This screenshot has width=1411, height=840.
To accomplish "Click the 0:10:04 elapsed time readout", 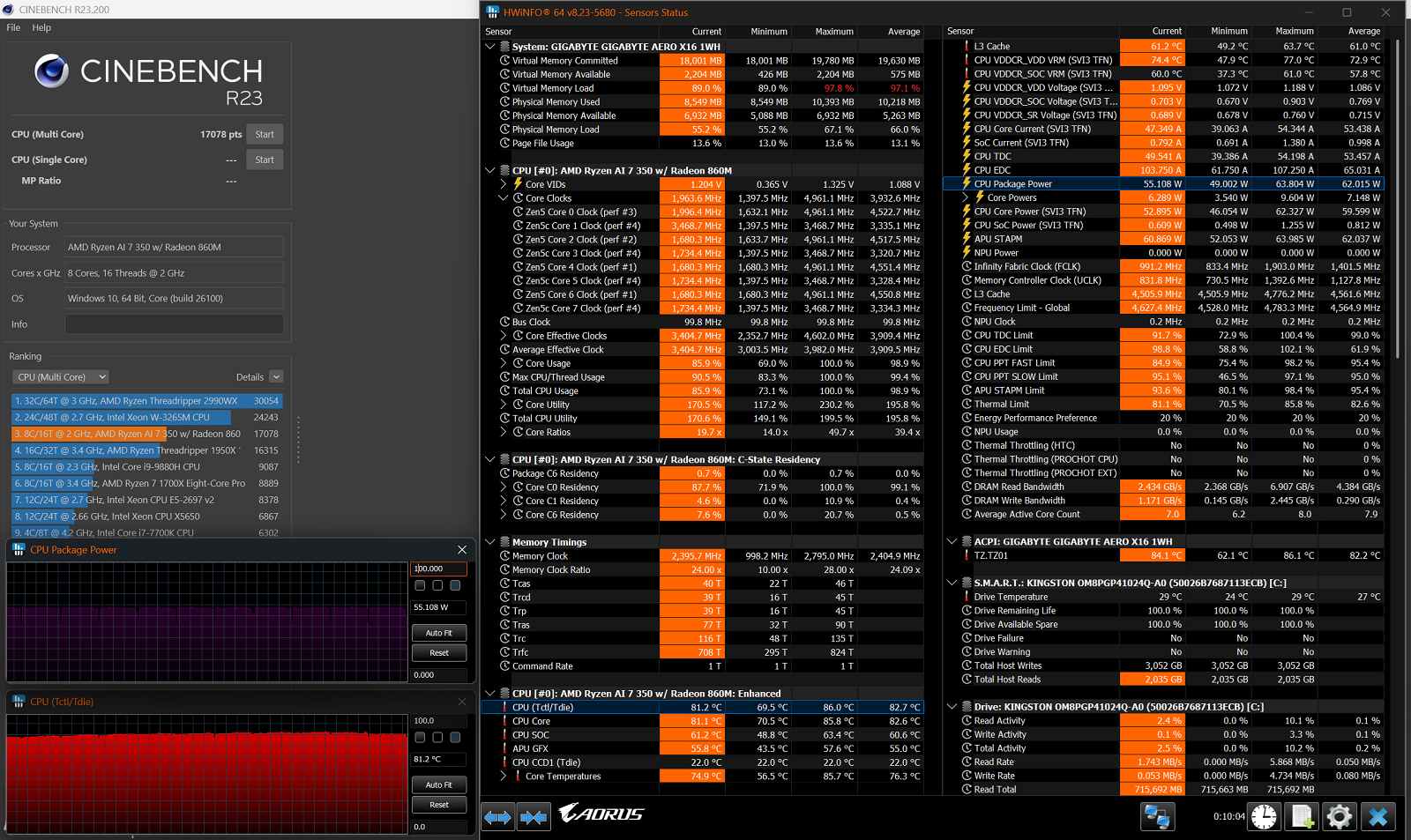I will tap(1228, 817).
